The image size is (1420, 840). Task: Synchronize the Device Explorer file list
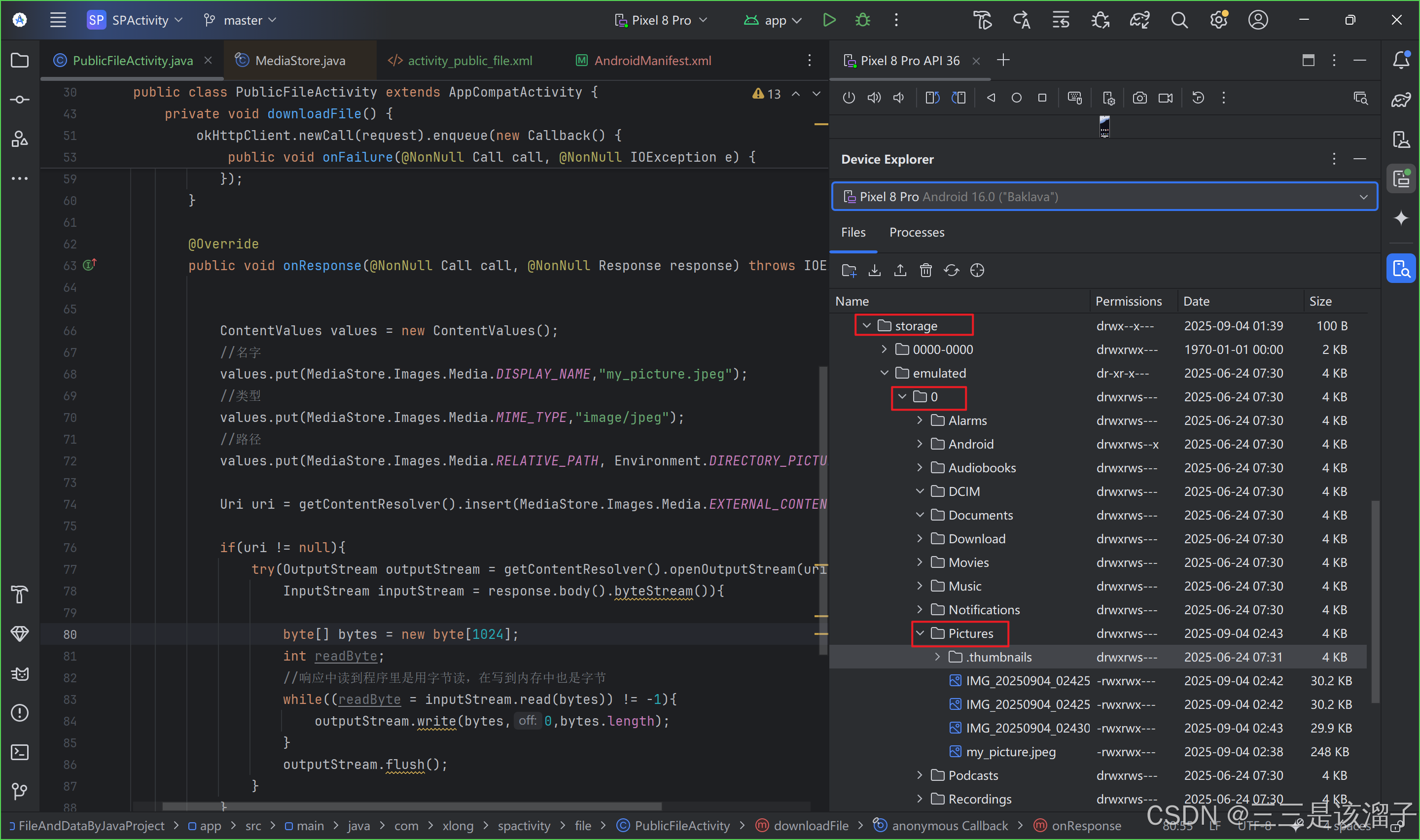coord(952,270)
